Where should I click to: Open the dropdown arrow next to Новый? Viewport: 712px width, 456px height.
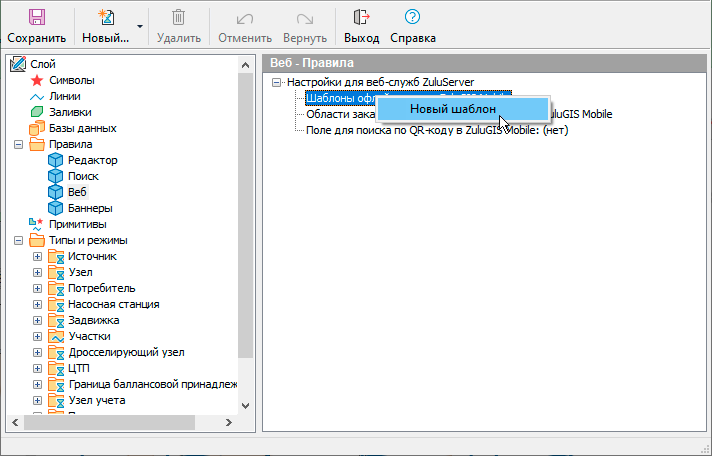point(140,26)
